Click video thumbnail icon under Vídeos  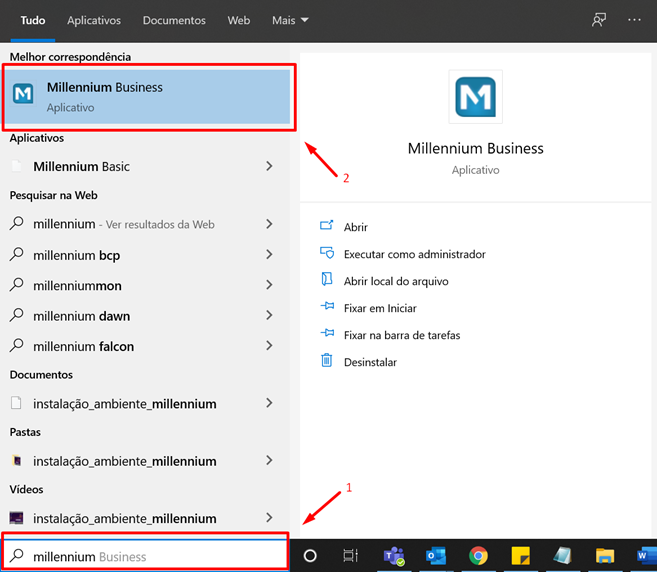(x=16, y=518)
